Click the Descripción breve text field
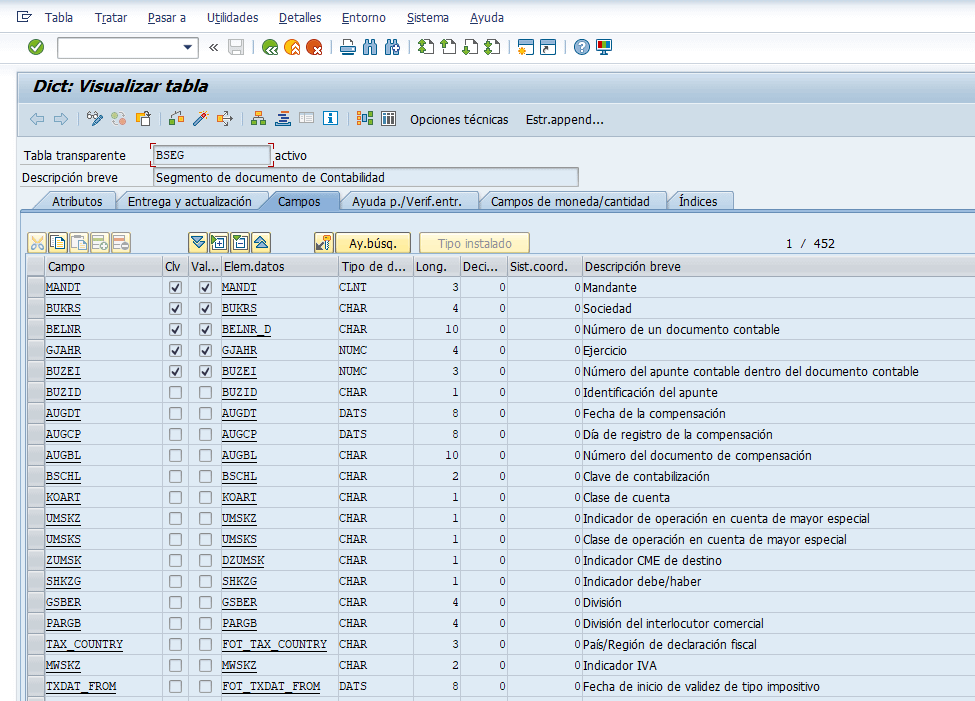 [x=365, y=177]
